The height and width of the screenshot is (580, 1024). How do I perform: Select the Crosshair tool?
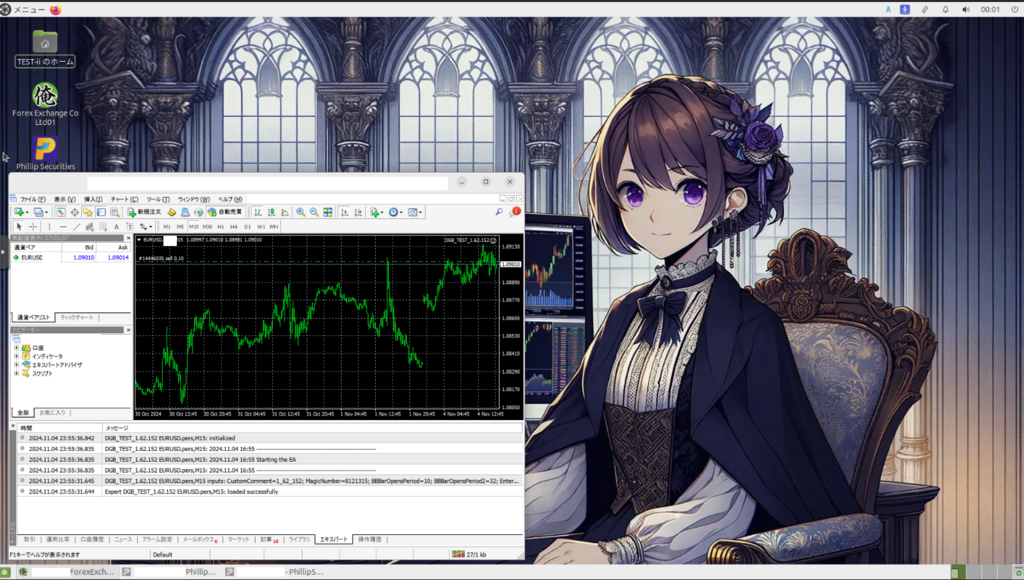[33, 227]
